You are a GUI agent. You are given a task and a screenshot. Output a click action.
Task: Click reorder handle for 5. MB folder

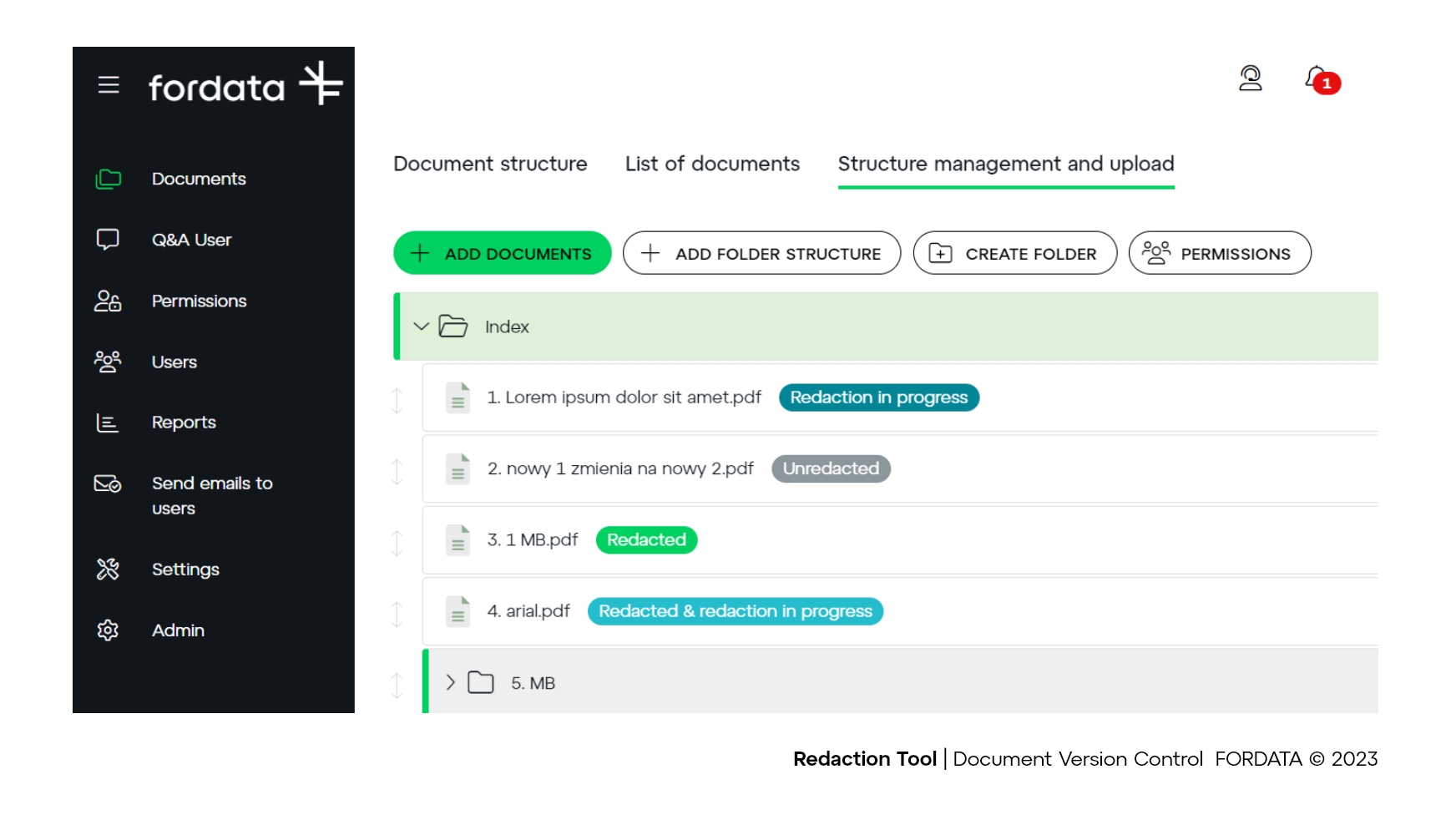point(397,686)
